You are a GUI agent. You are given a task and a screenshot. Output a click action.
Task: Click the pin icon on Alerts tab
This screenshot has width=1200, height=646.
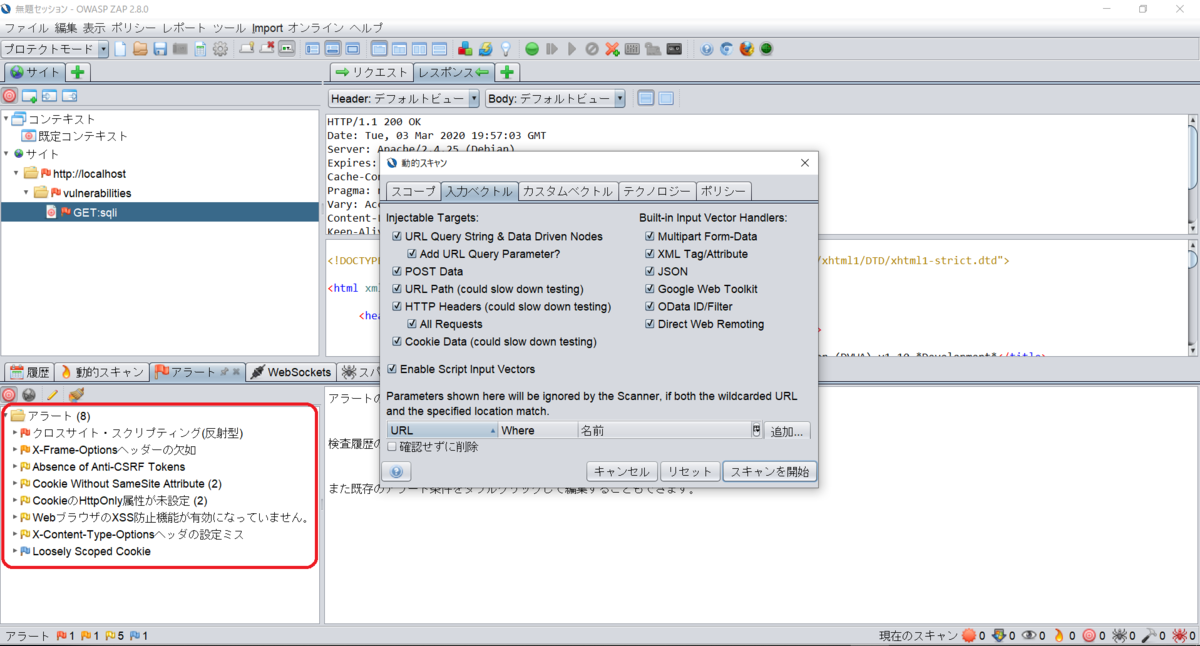pyautogui.click(x=224, y=372)
